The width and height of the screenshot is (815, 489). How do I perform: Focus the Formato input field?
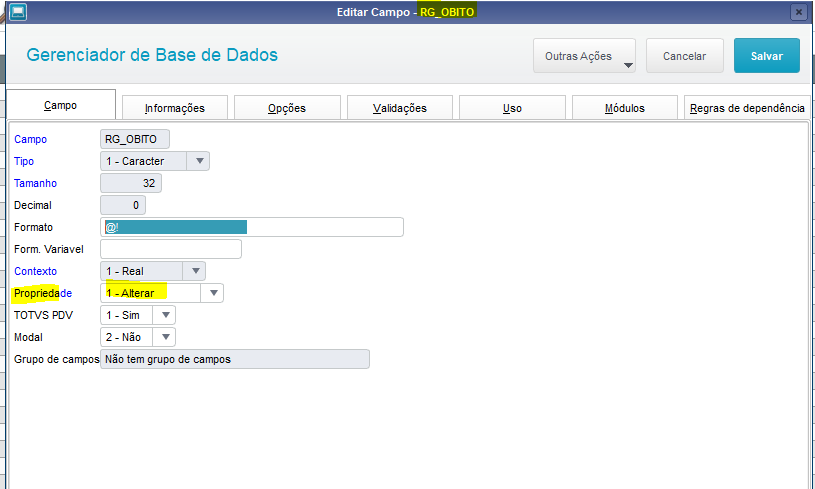coord(252,227)
